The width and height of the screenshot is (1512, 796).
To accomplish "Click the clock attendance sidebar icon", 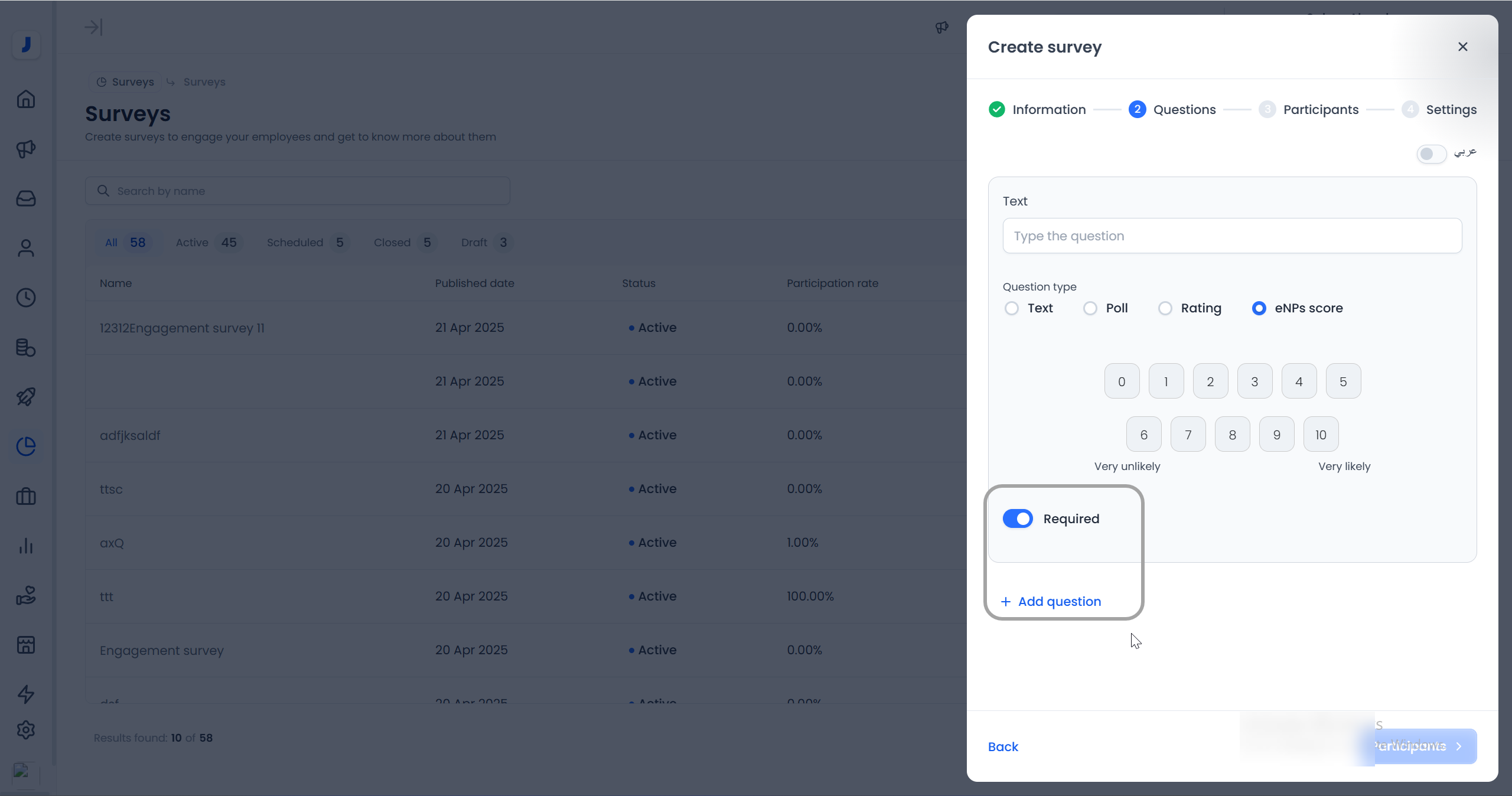I will [x=26, y=298].
